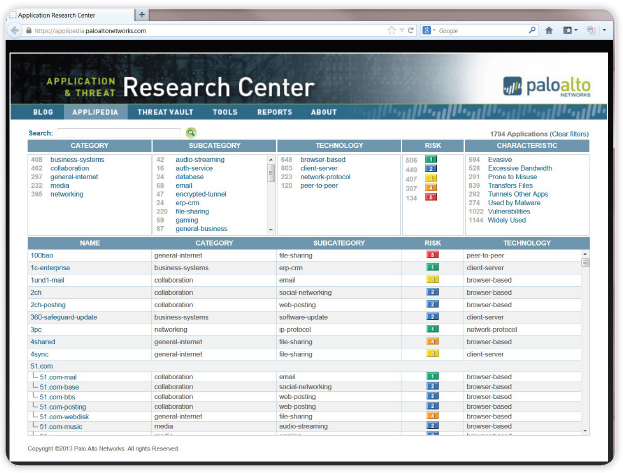Click the application table scroll down arrow
623x473 pixels.
click(x=585, y=431)
